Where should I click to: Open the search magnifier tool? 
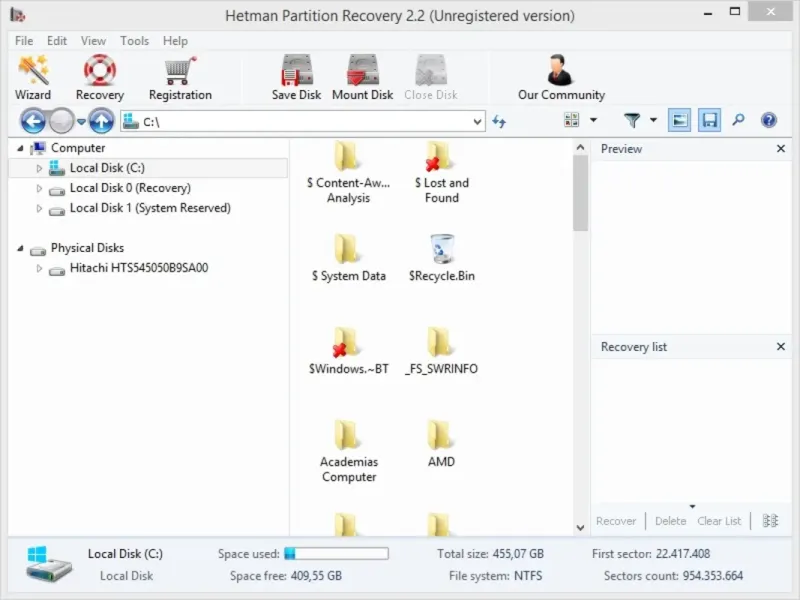(738, 120)
